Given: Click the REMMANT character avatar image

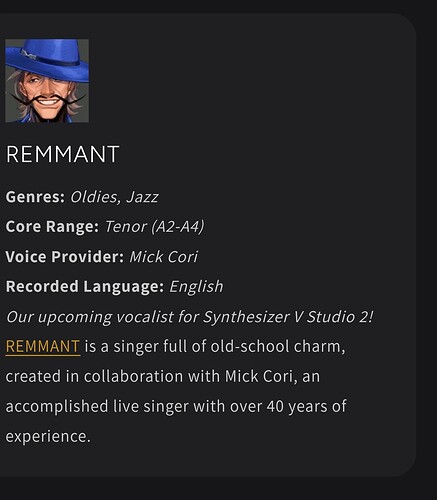Looking at the screenshot, I should pos(47,81).
